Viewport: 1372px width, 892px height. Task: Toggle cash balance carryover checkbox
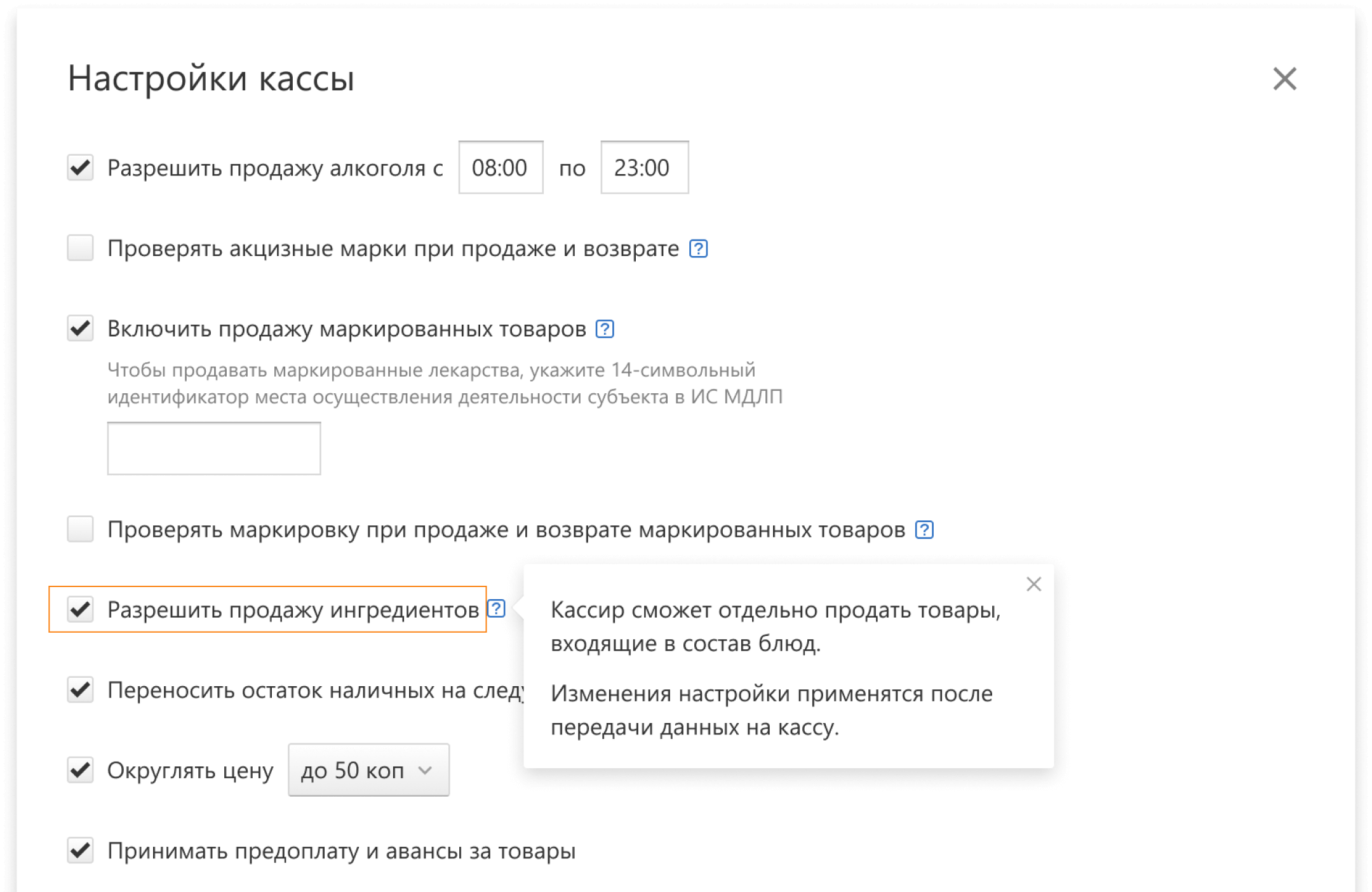81,690
